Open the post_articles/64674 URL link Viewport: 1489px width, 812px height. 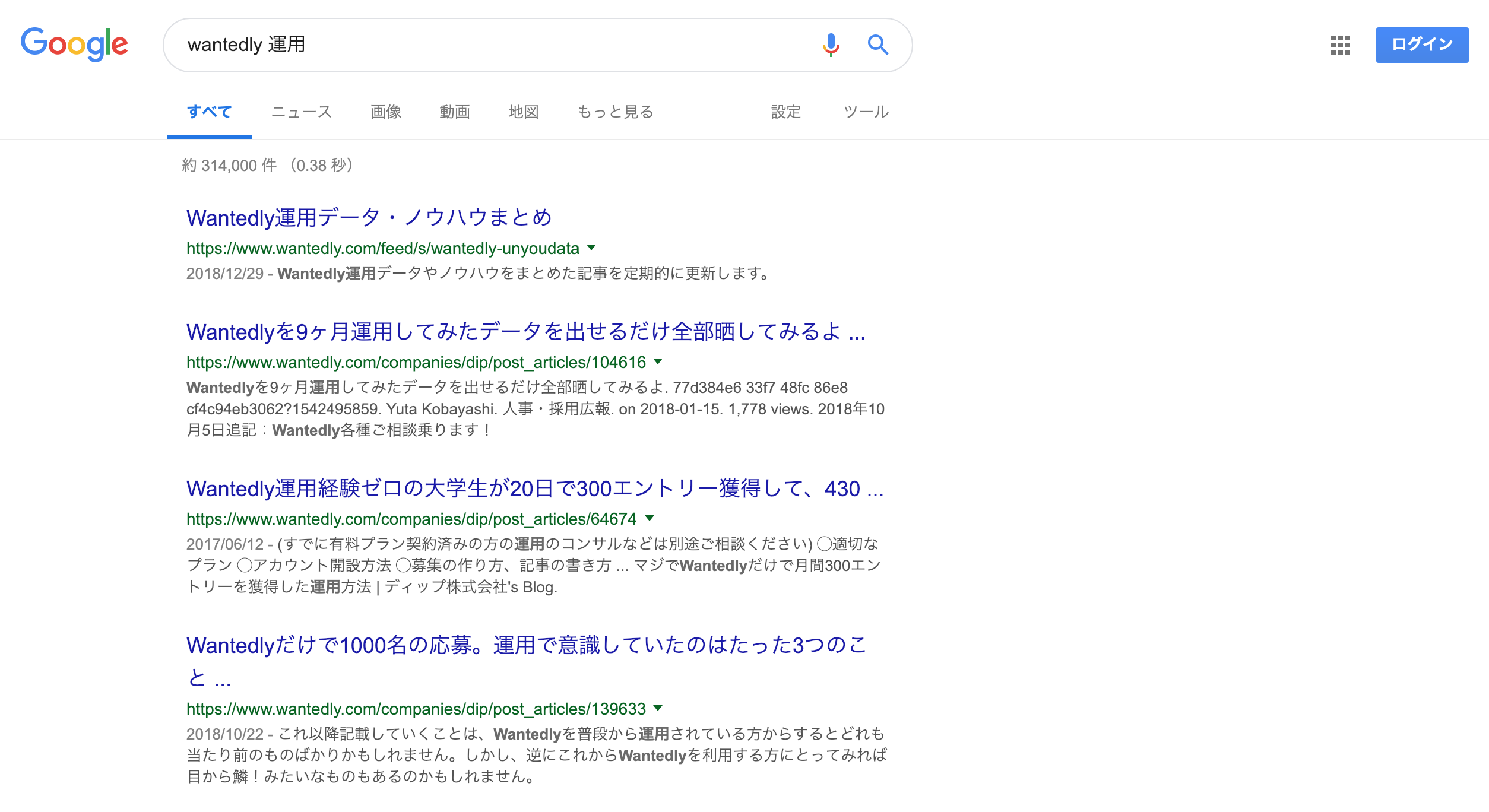point(411,519)
